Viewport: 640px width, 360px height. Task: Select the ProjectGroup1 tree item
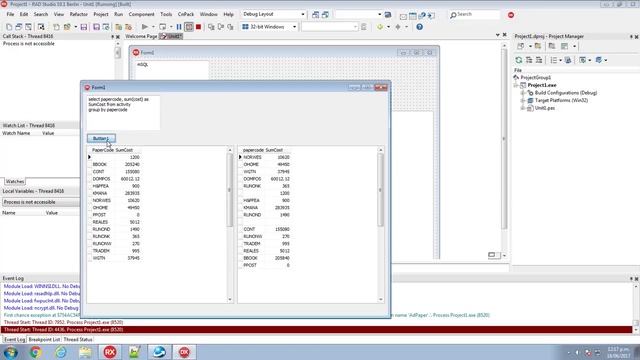536,78
